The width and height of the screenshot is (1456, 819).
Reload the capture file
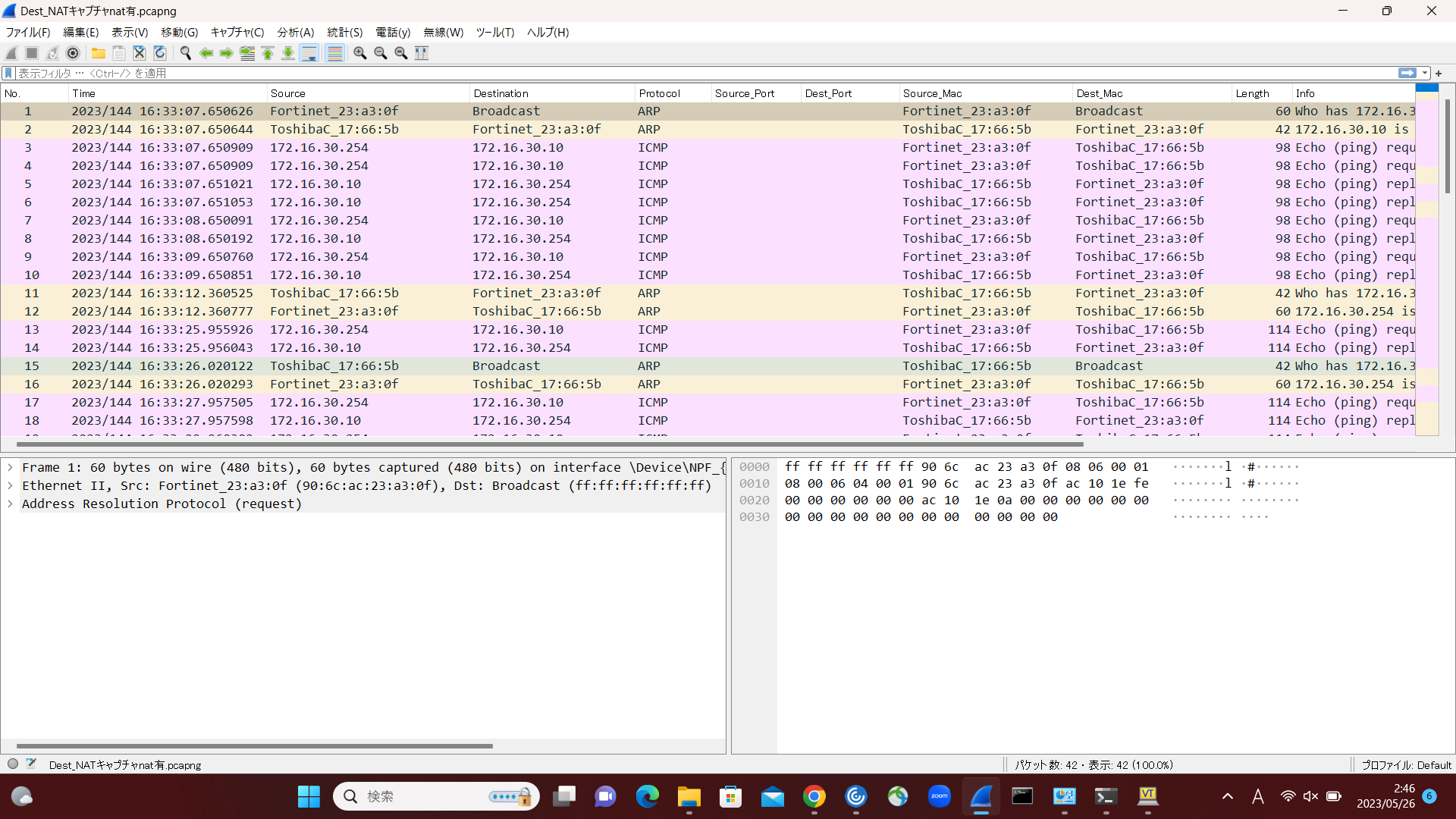160,53
